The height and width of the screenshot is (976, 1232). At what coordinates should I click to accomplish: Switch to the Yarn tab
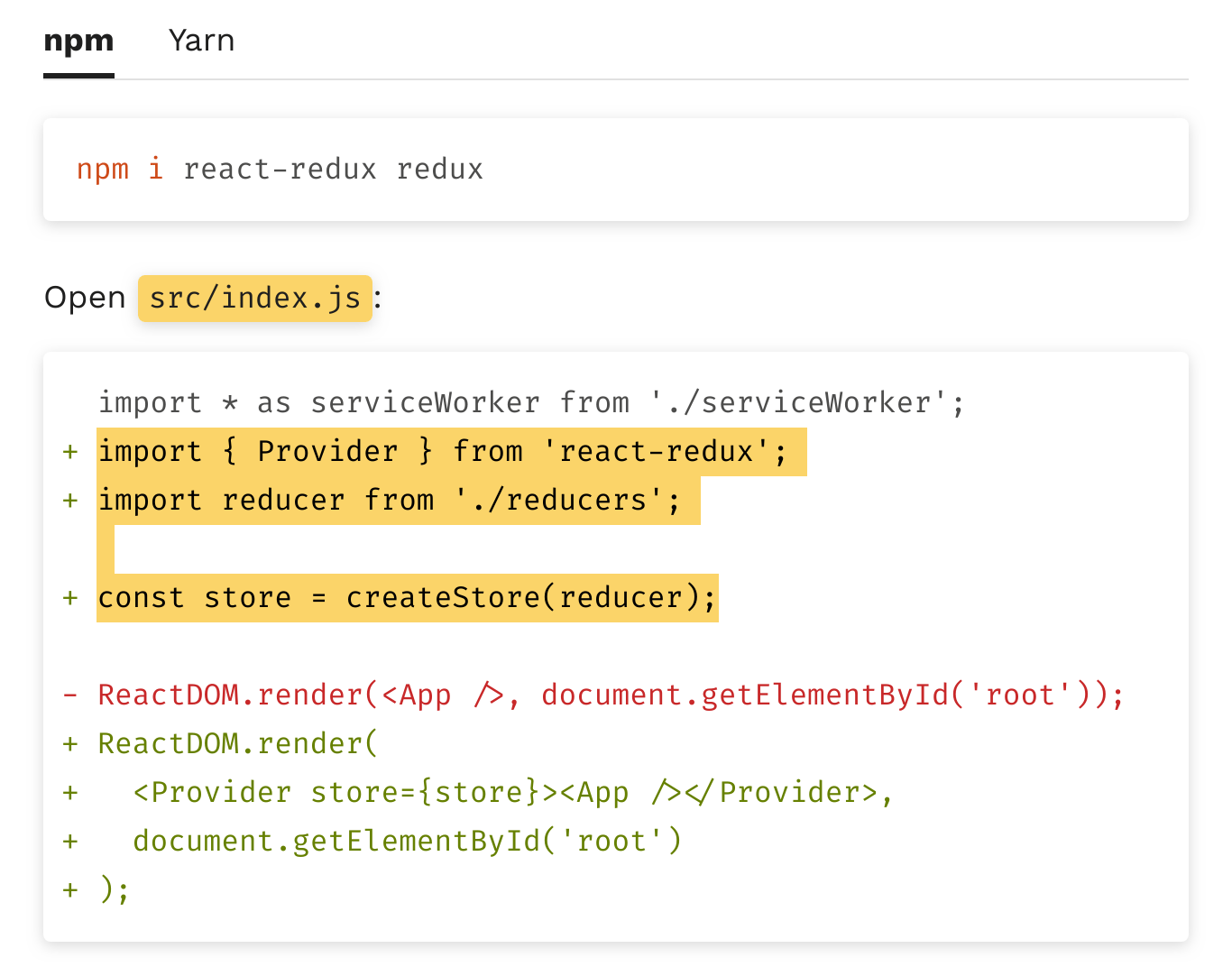pos(201,41)
